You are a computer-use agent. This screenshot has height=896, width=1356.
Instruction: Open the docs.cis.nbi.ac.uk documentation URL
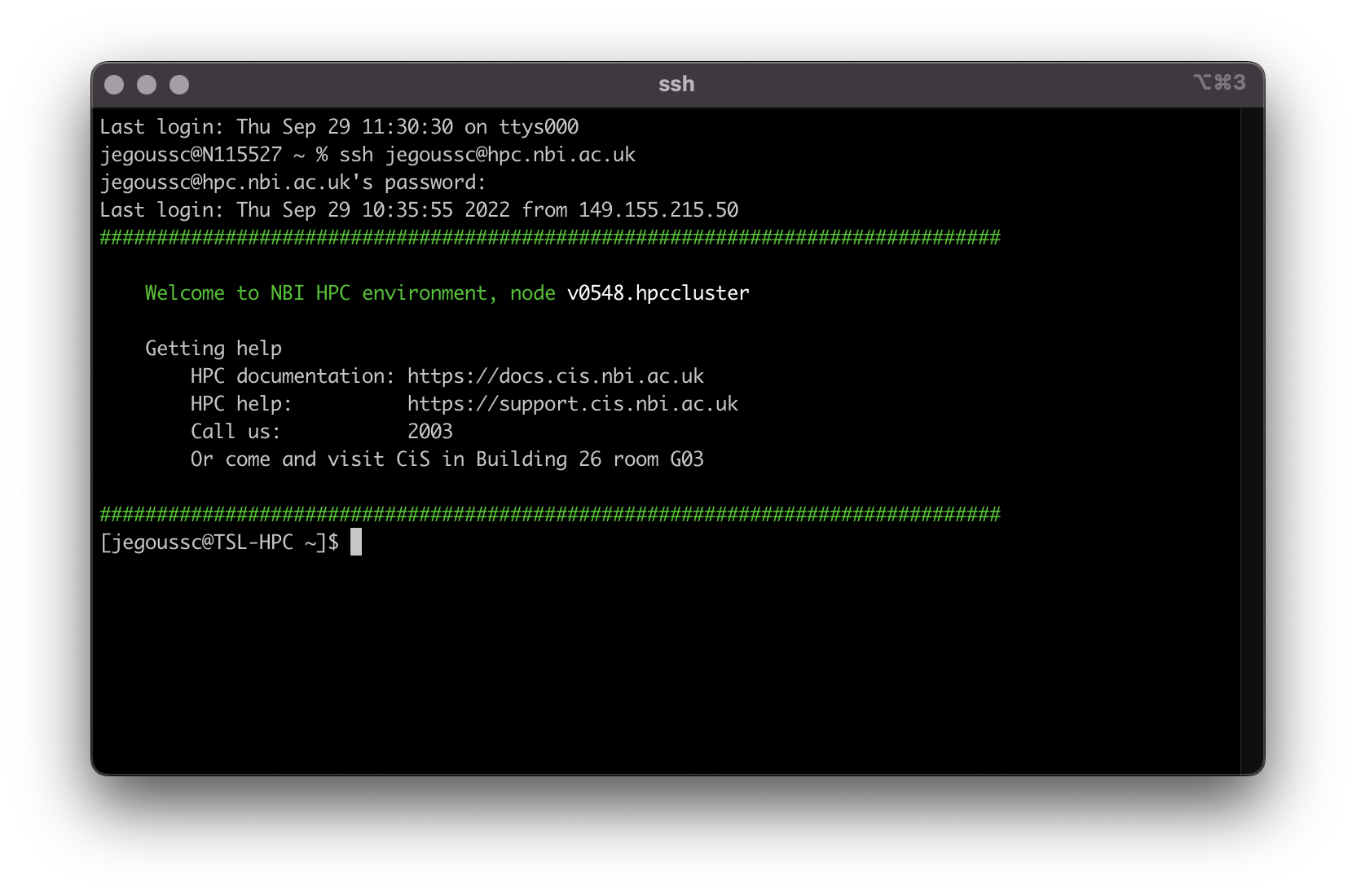(x=555, y=376)
